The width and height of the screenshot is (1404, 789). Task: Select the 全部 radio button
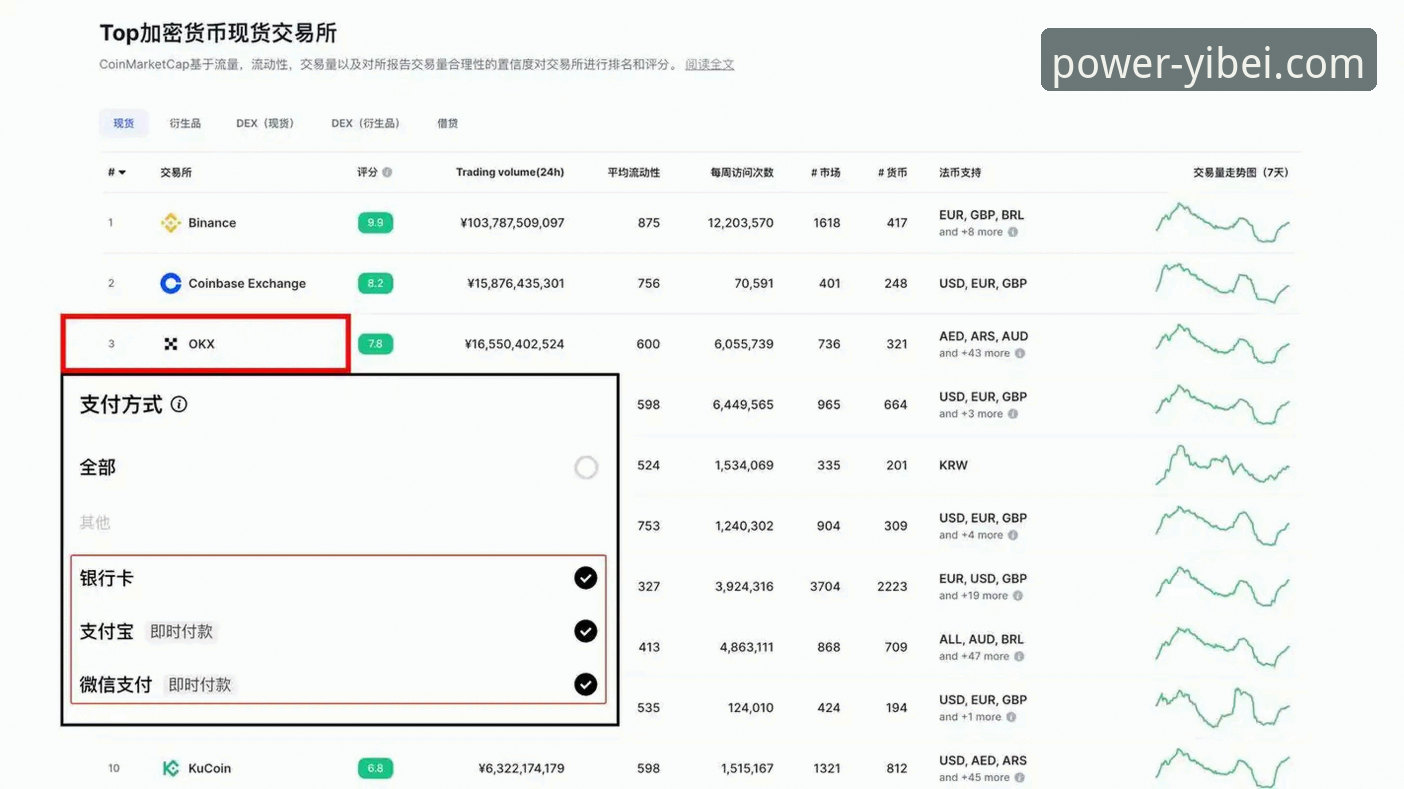pos(586,467)
